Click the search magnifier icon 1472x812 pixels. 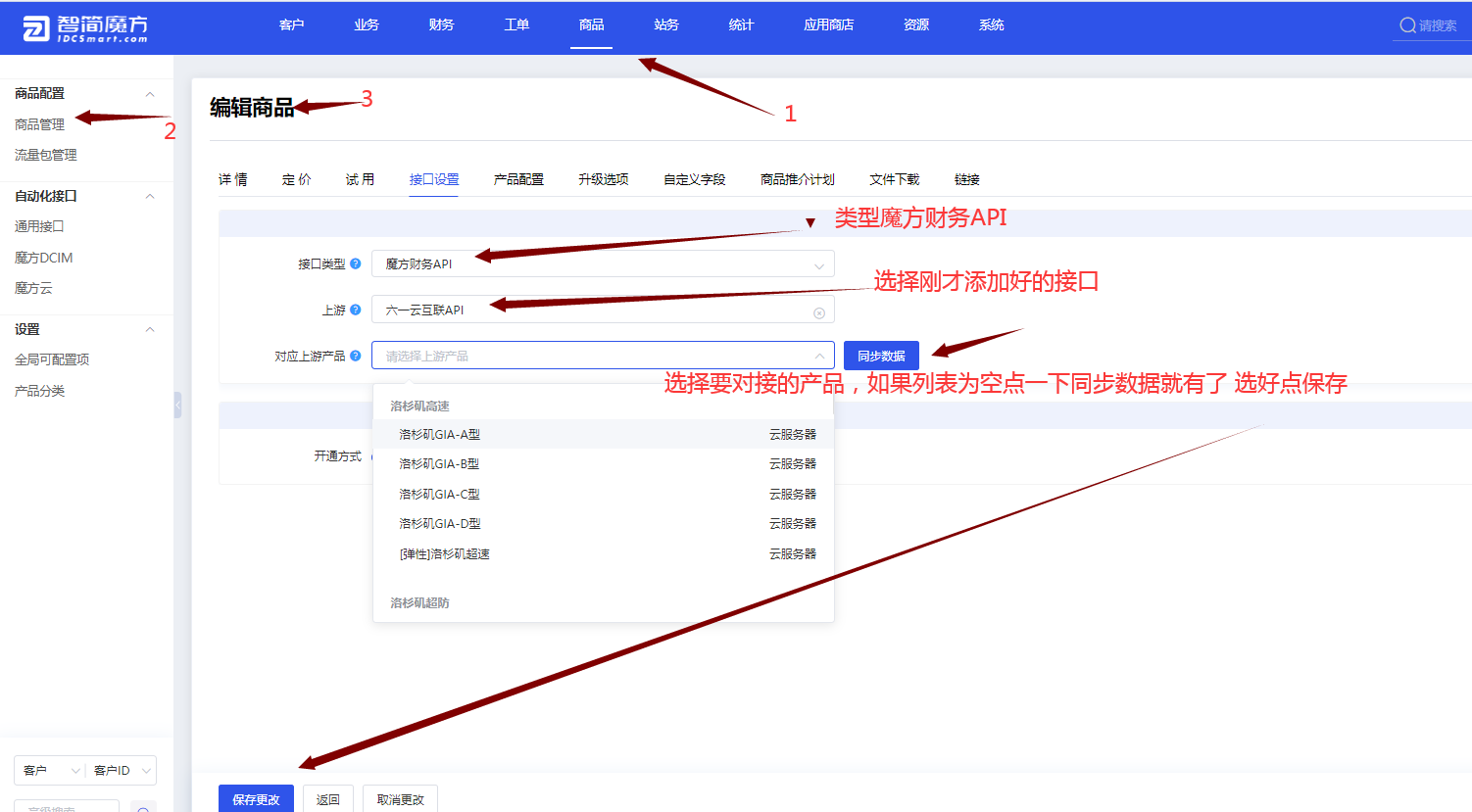[1407, 25]
